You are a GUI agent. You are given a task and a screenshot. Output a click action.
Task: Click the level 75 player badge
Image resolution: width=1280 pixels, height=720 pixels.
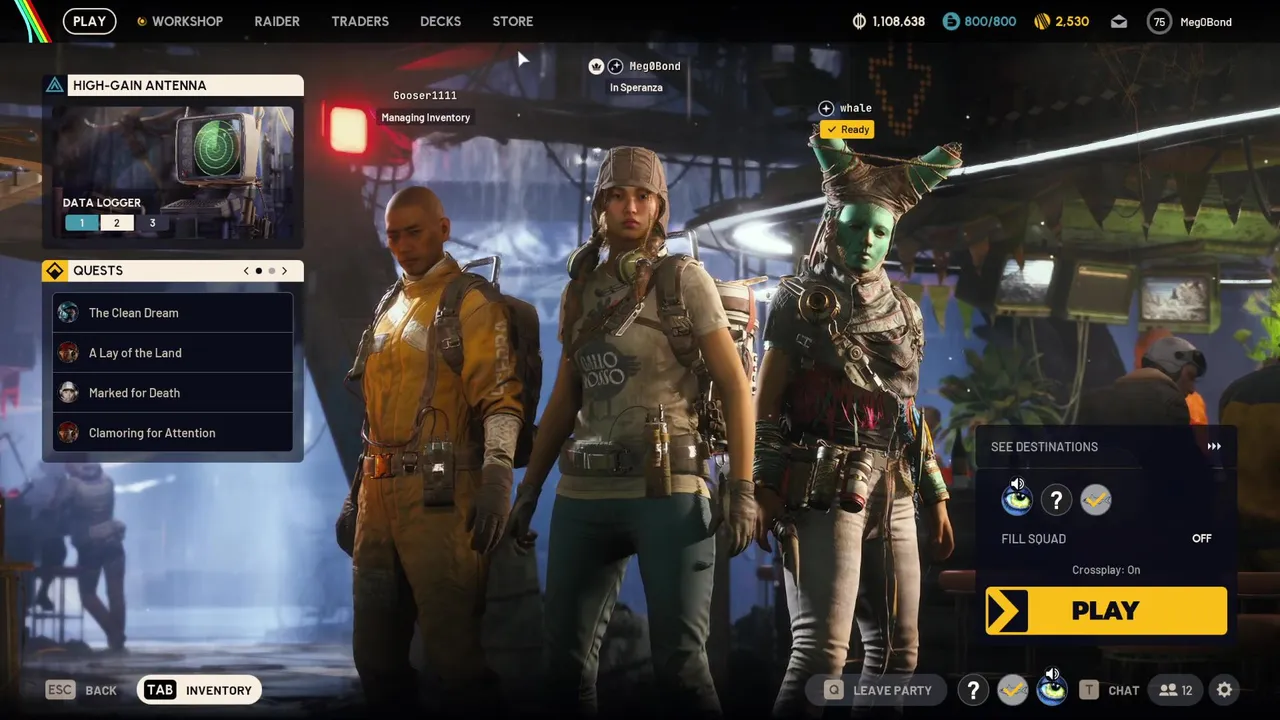pos(1159,21)
